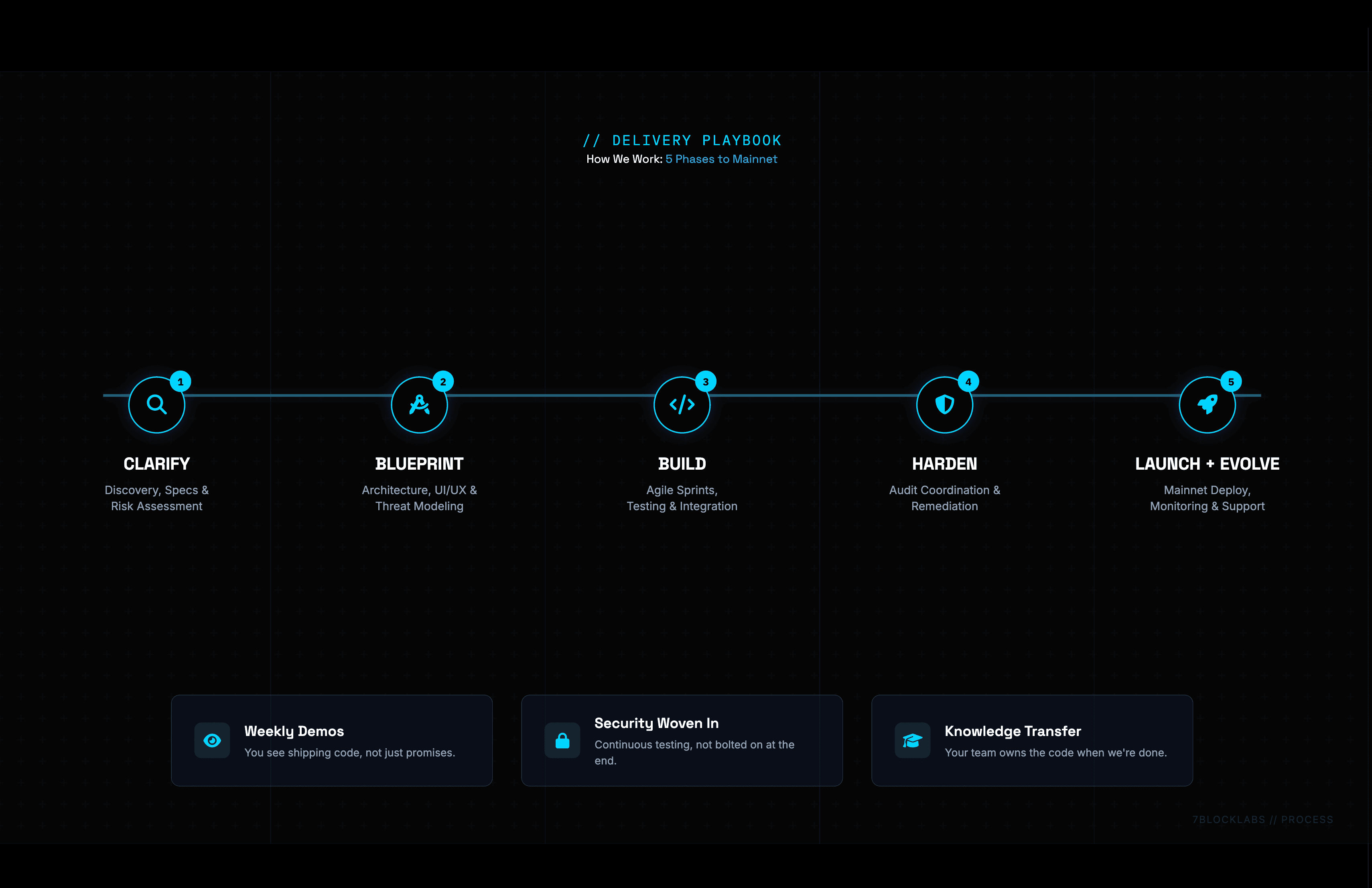Click the shield Harden phase icon
This screenshot has height=888, width=1372.
(944, 405)
